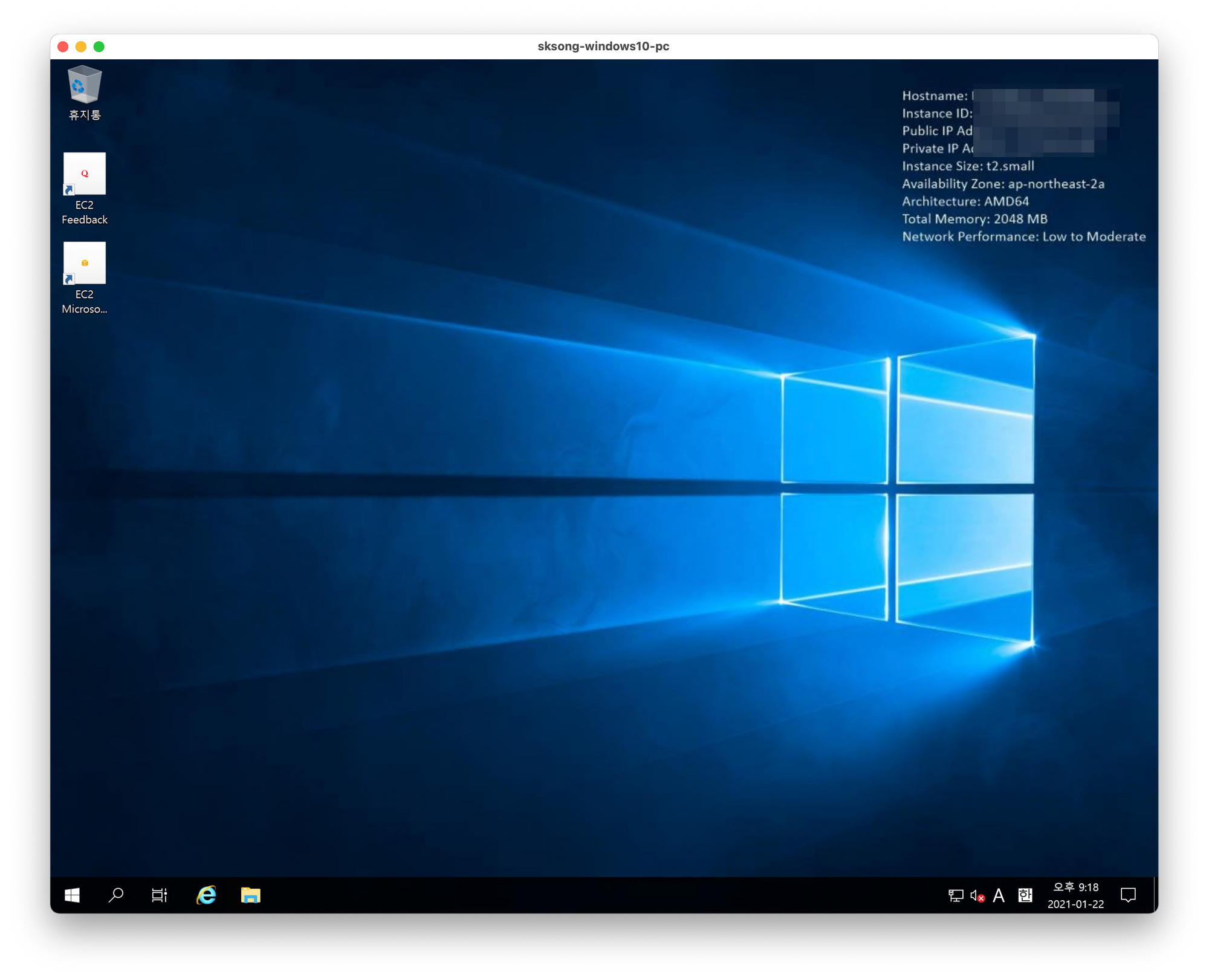The height and width of the screenshot is (980, 1209).
Task: Click the sksong-windows10-pc window title
Action: click(603, 47)
